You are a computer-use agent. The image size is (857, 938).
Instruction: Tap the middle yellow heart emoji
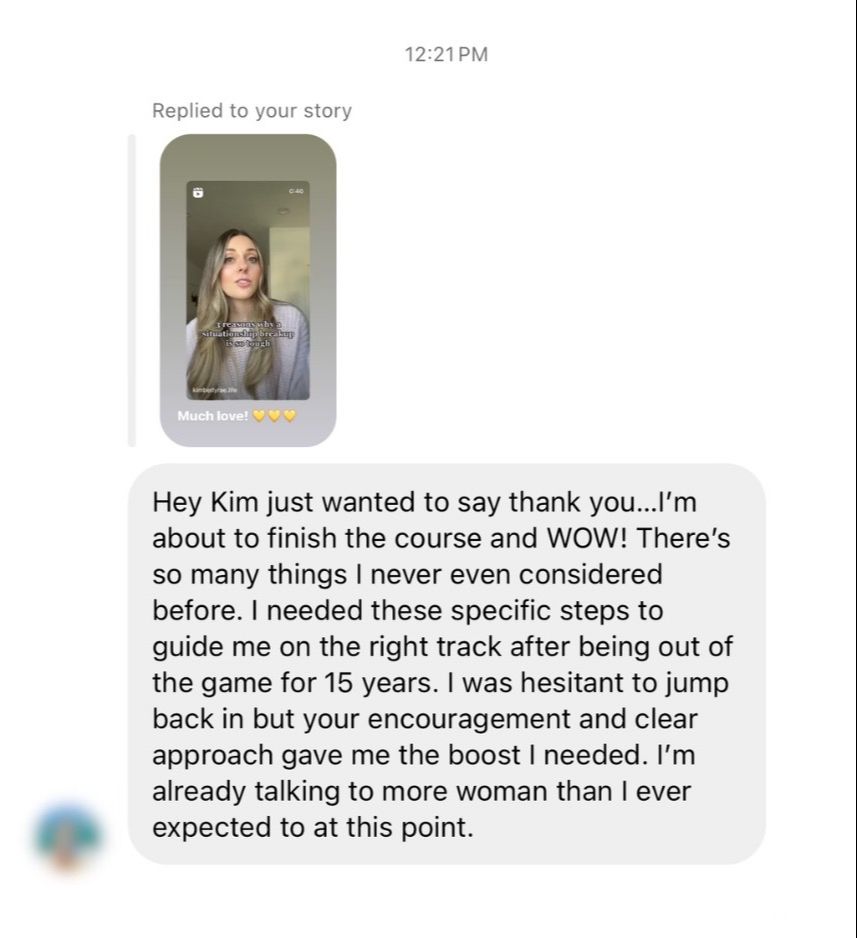[274, 415]
